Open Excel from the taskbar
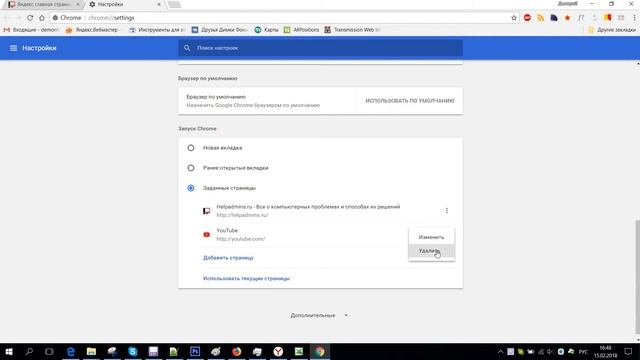 (x=299, y=351)
